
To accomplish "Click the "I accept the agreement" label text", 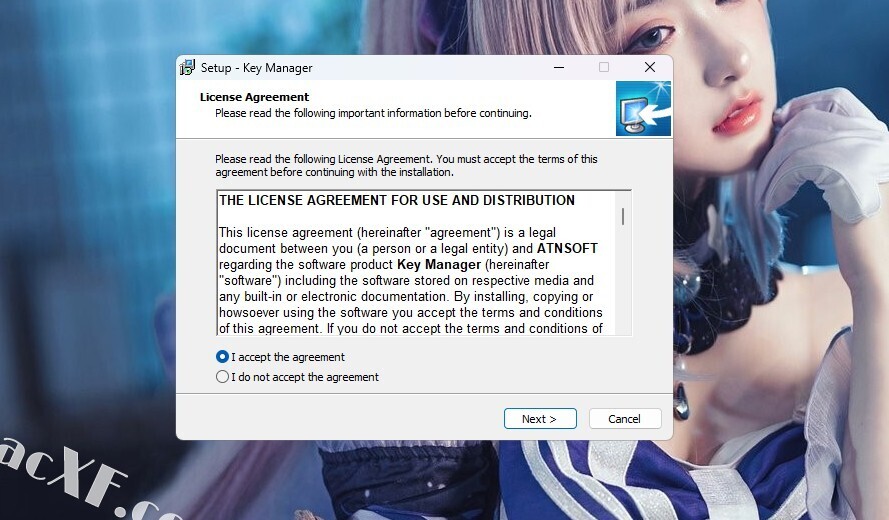I will point(288,357).
